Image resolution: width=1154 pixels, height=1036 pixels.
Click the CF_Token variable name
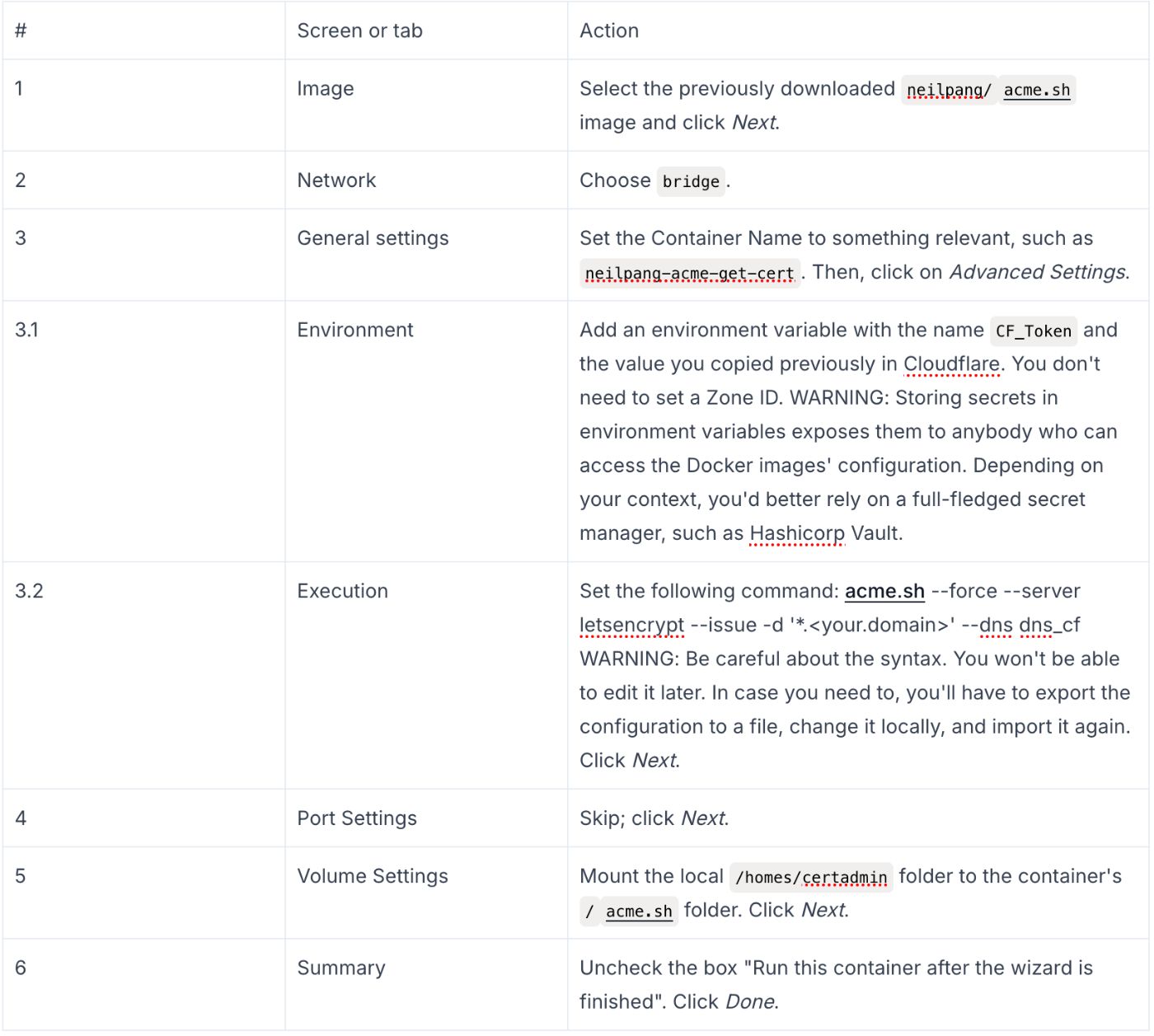pos(1033,331)
